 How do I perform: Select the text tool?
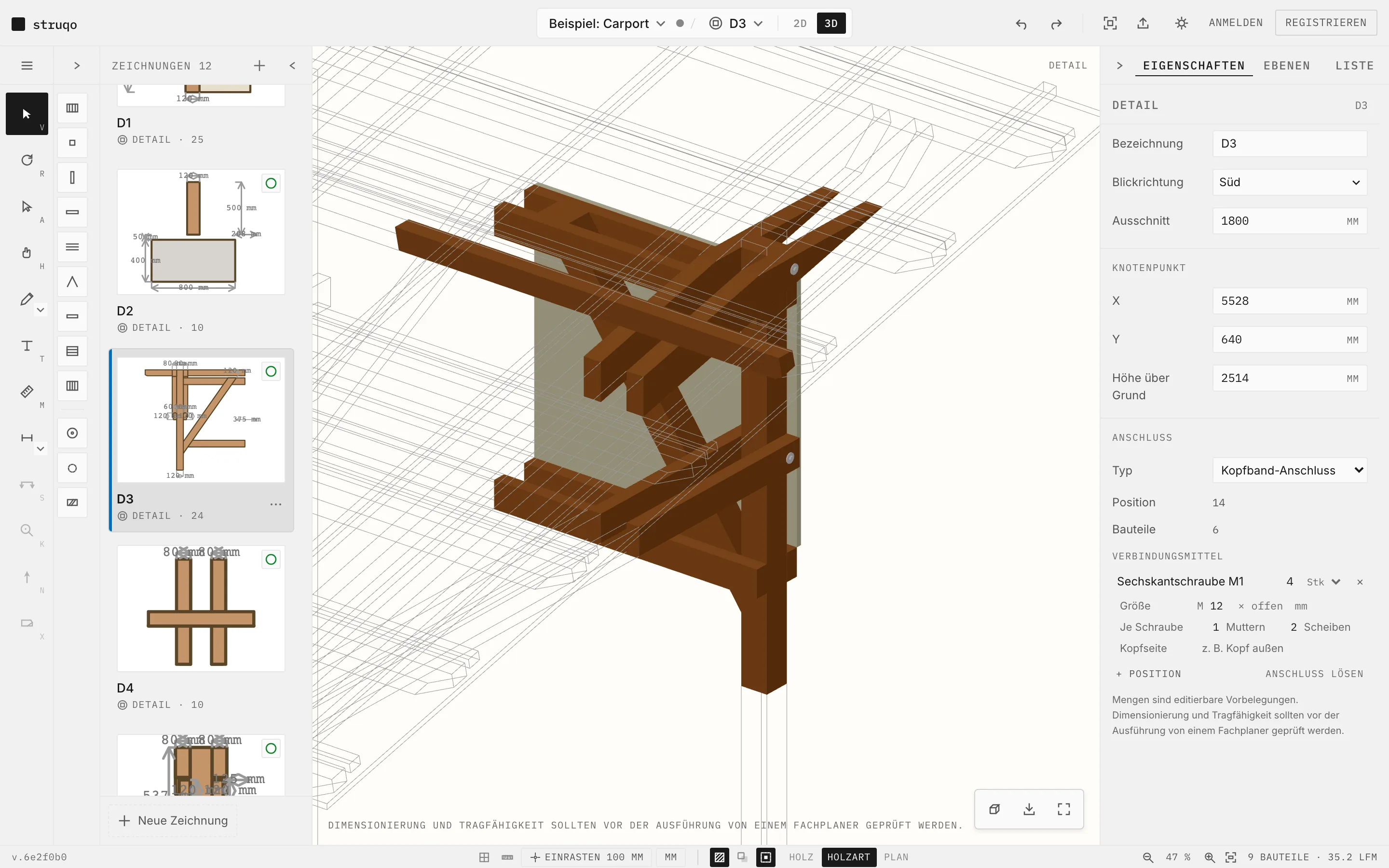tap(27, 346)
